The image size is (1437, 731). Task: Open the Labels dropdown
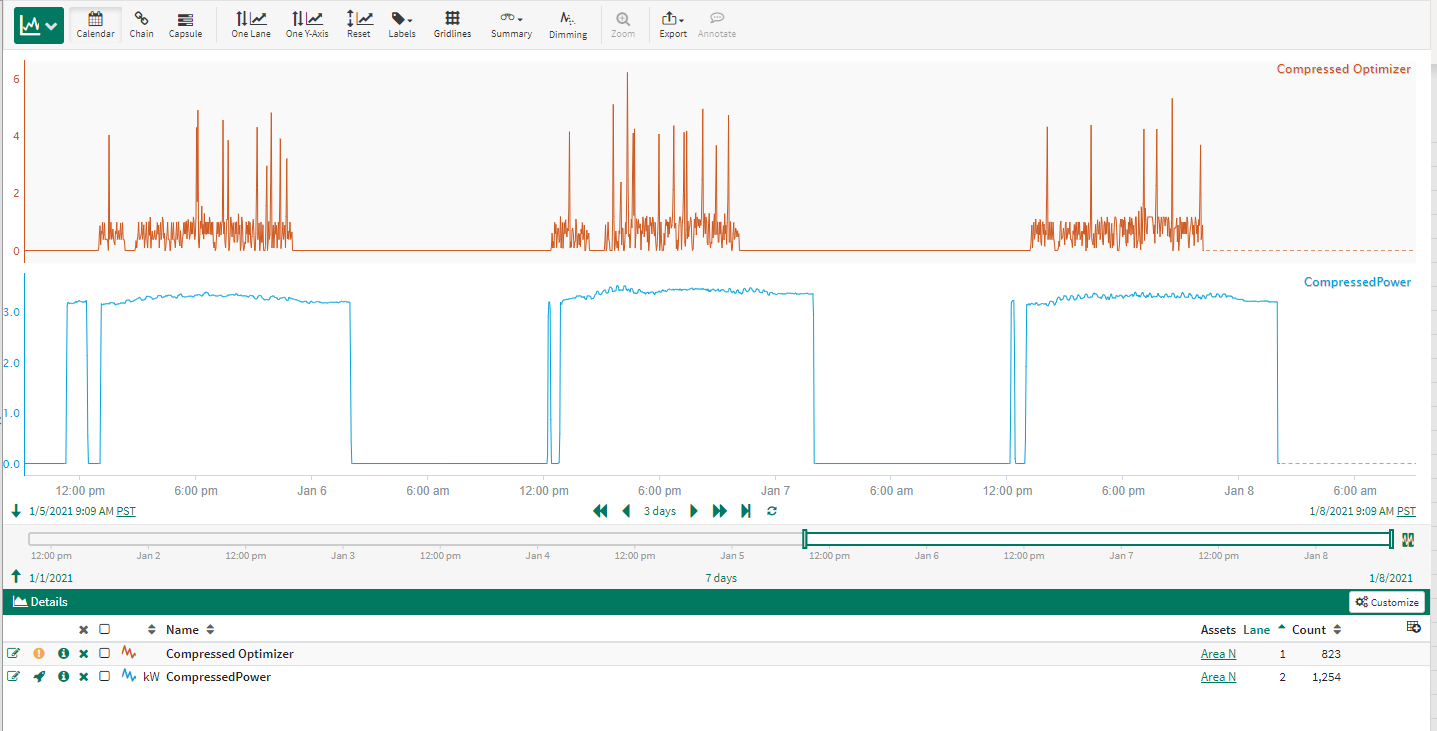coord(401,25)
